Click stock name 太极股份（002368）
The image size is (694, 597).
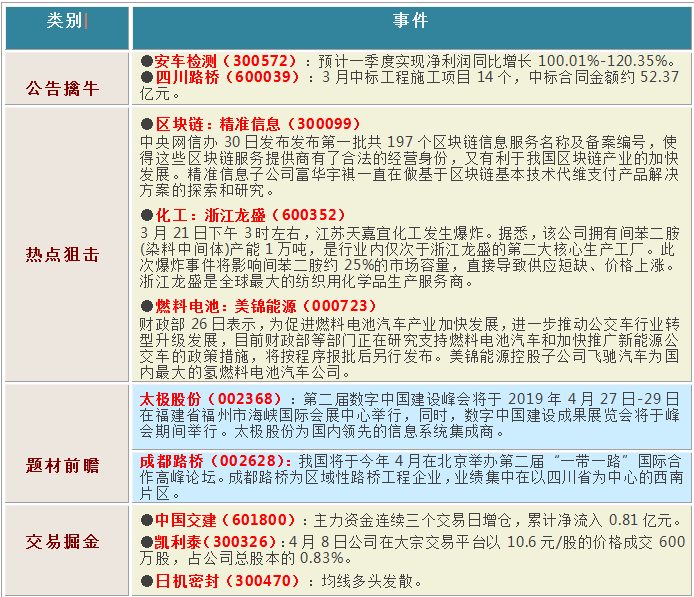point(211,399)
